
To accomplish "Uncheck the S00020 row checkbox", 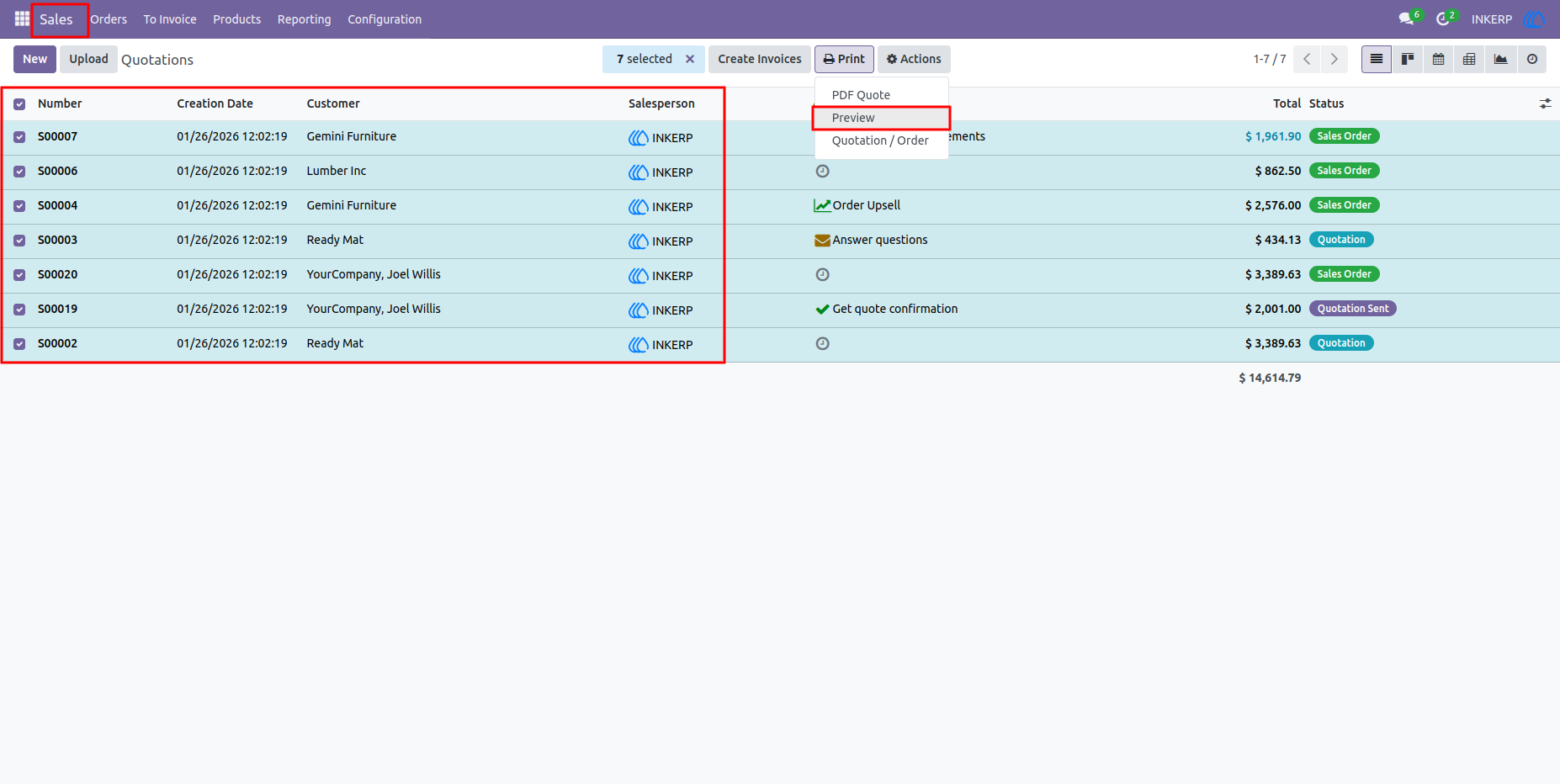I will pyautogui.click(x=19, y=275).
